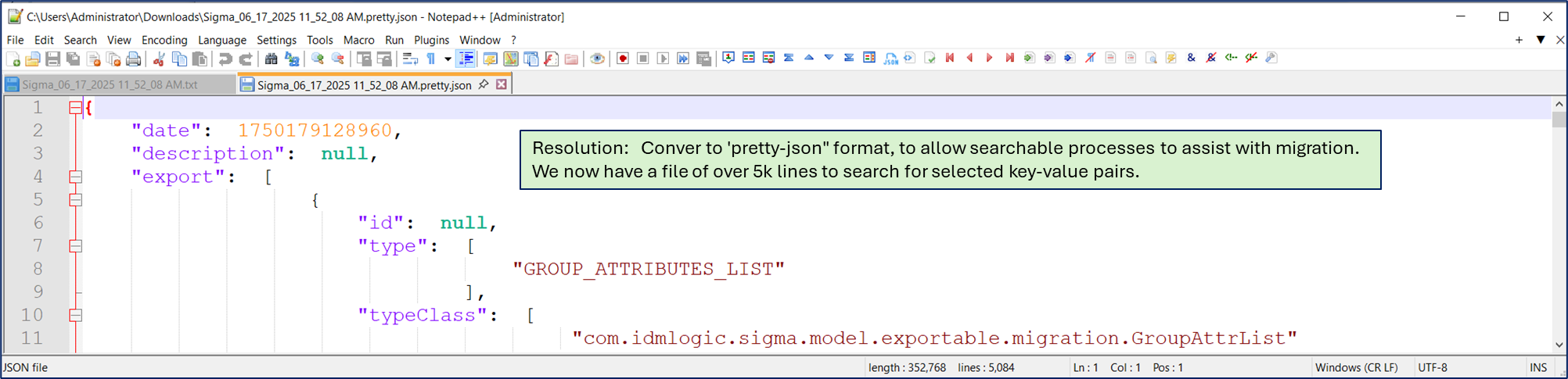Collapse the "export" array fold on line 4
1568x379 pixels.
click(76, 177)
